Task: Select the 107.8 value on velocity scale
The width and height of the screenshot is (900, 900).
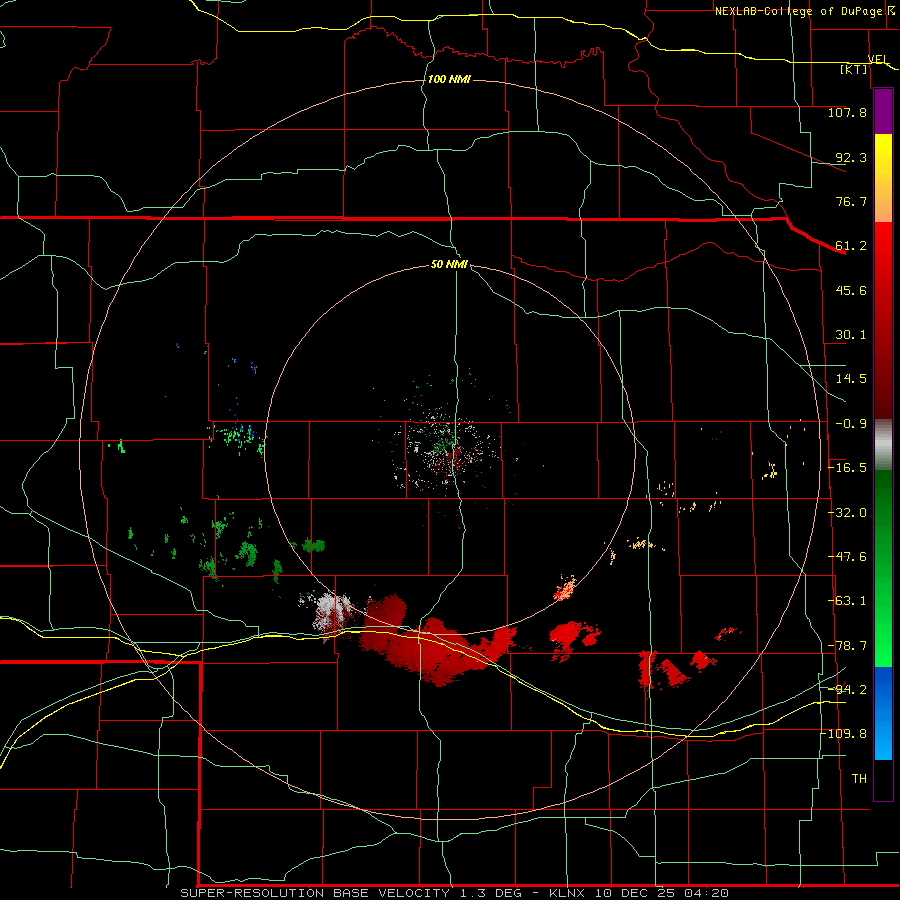Action: point(847,112)
